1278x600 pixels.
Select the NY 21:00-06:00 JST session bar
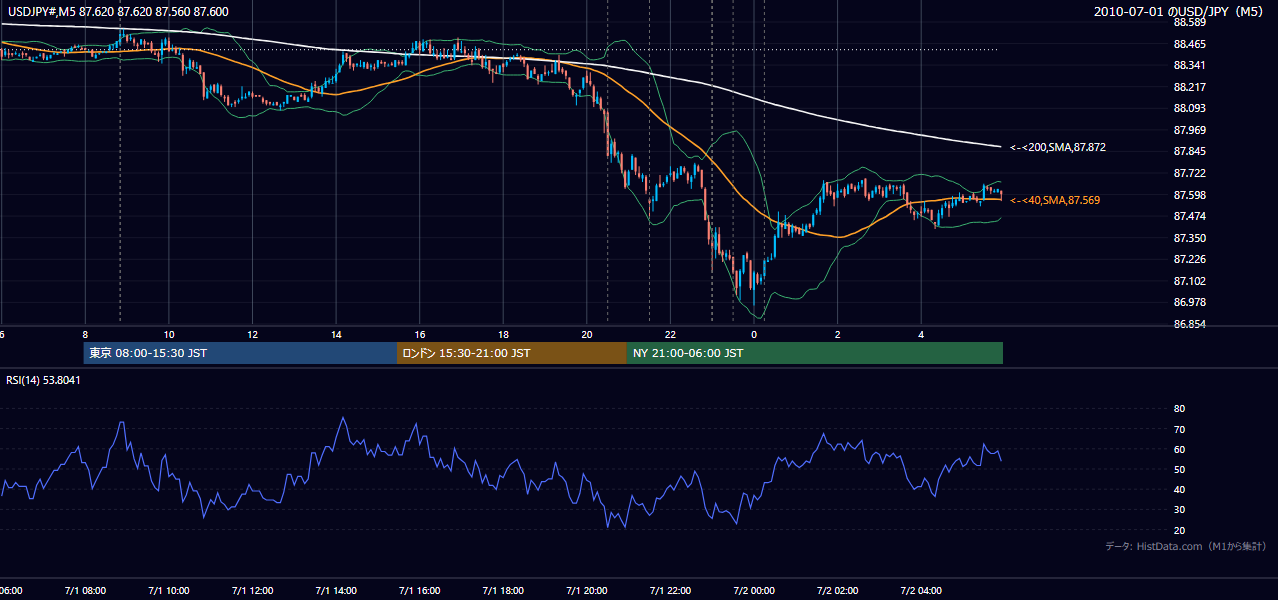click(x=815, y=353)
